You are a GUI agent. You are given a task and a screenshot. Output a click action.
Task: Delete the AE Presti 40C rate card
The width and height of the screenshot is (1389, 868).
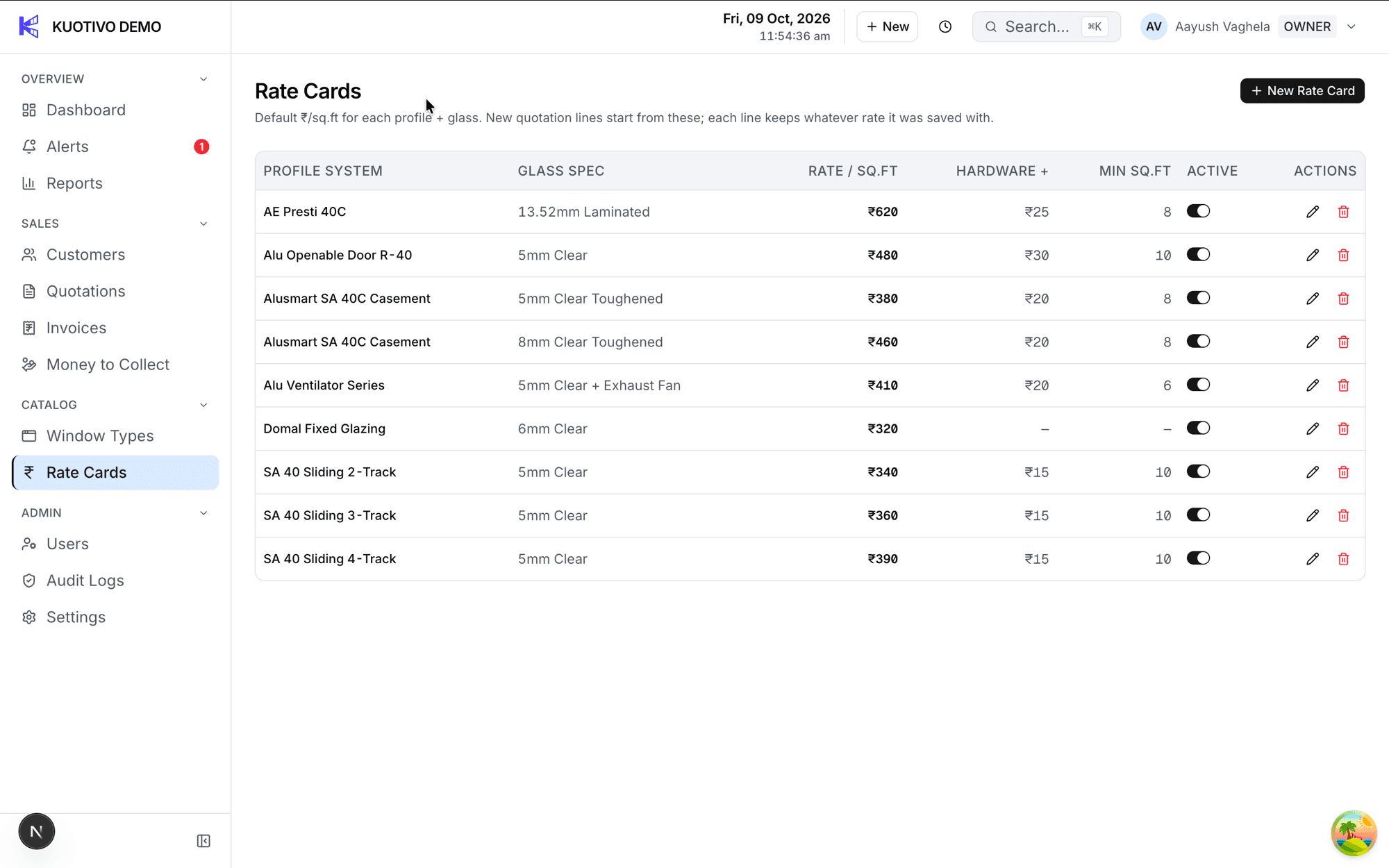[x=1343, y=212]
